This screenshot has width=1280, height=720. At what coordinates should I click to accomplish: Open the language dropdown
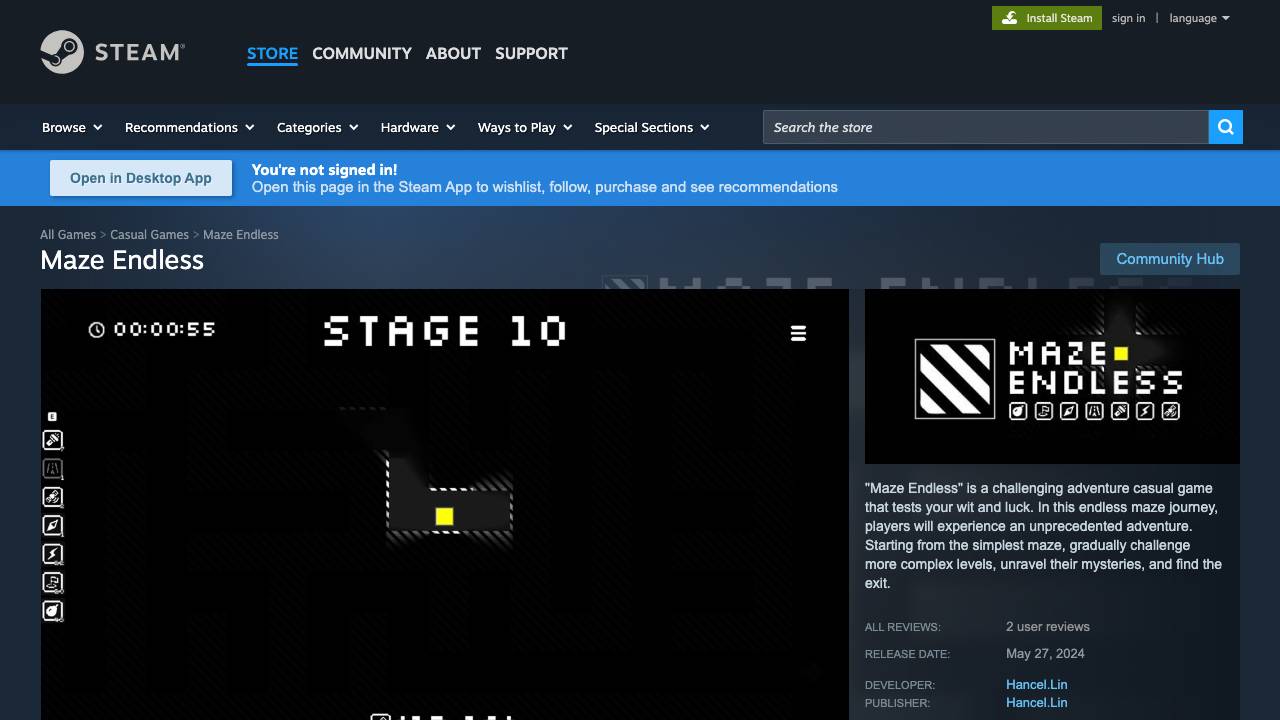1199,18
